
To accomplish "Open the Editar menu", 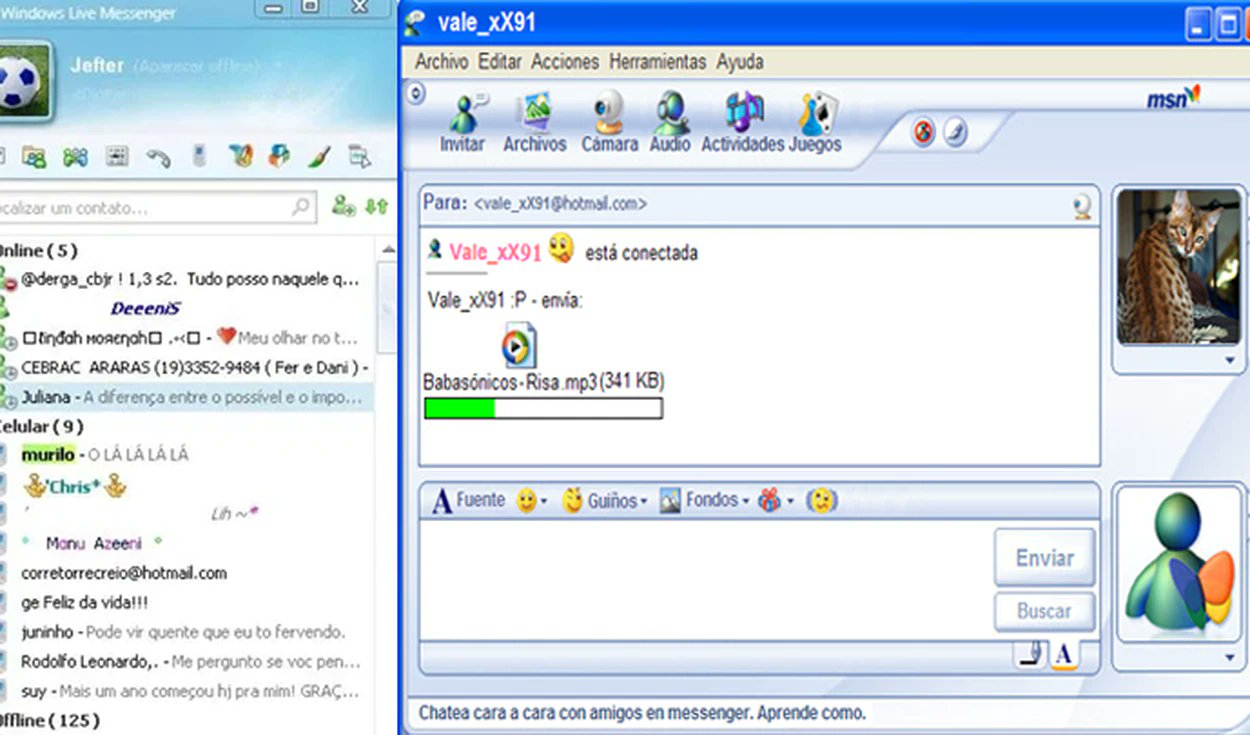I will pyautogui.click(x=500, y=62).
